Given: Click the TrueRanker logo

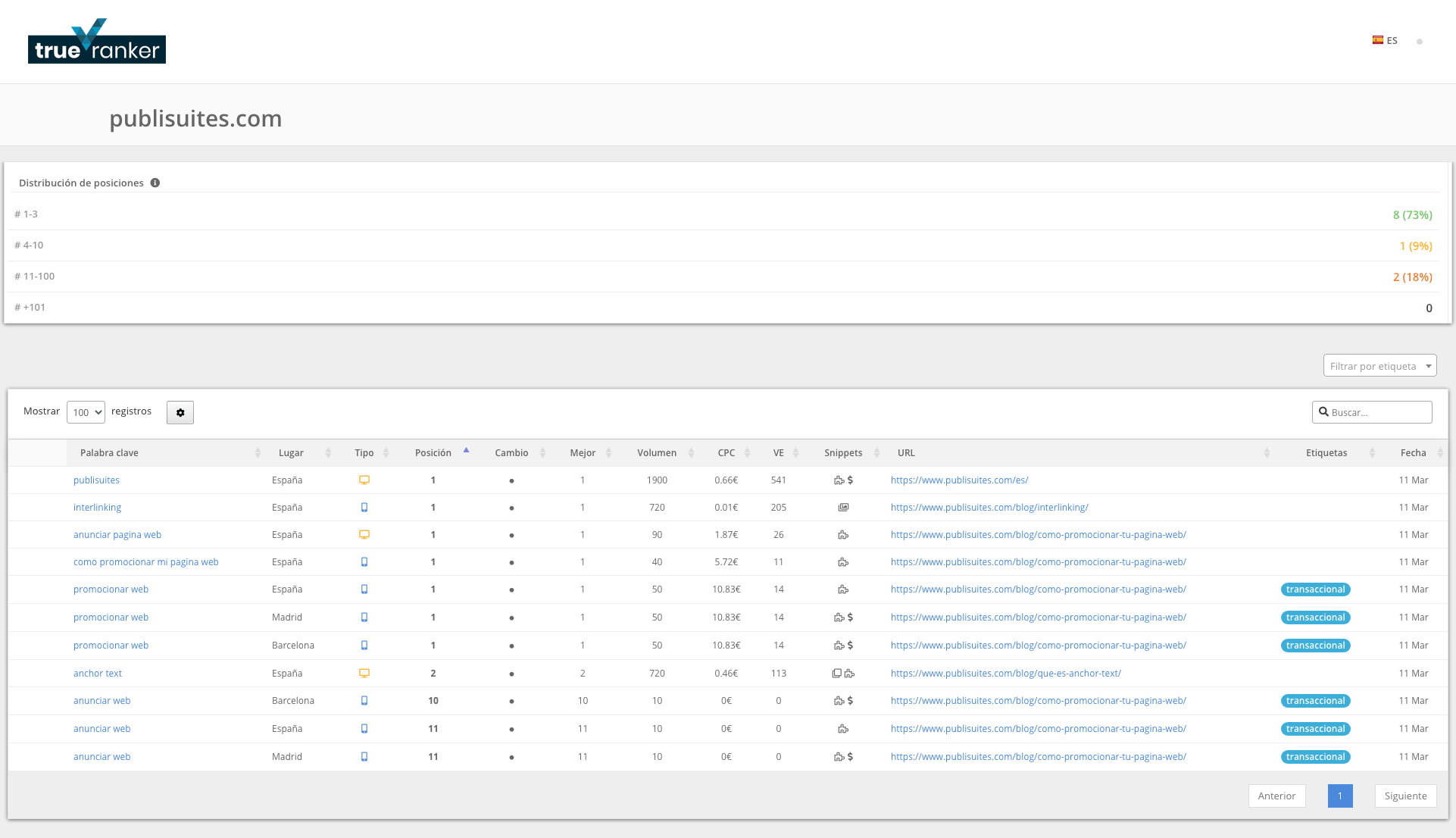Looking at the screenshot, I should point(97,42).
